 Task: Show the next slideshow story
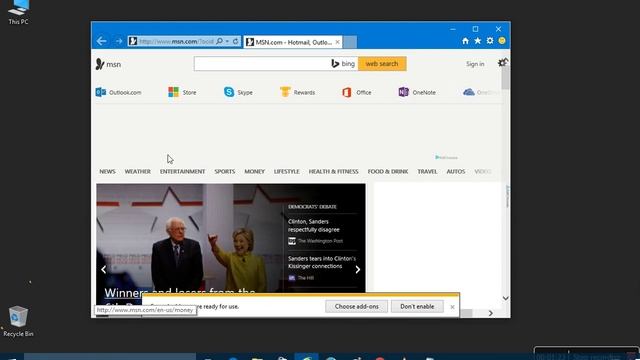pyautogui.click(x=358, y=269)
